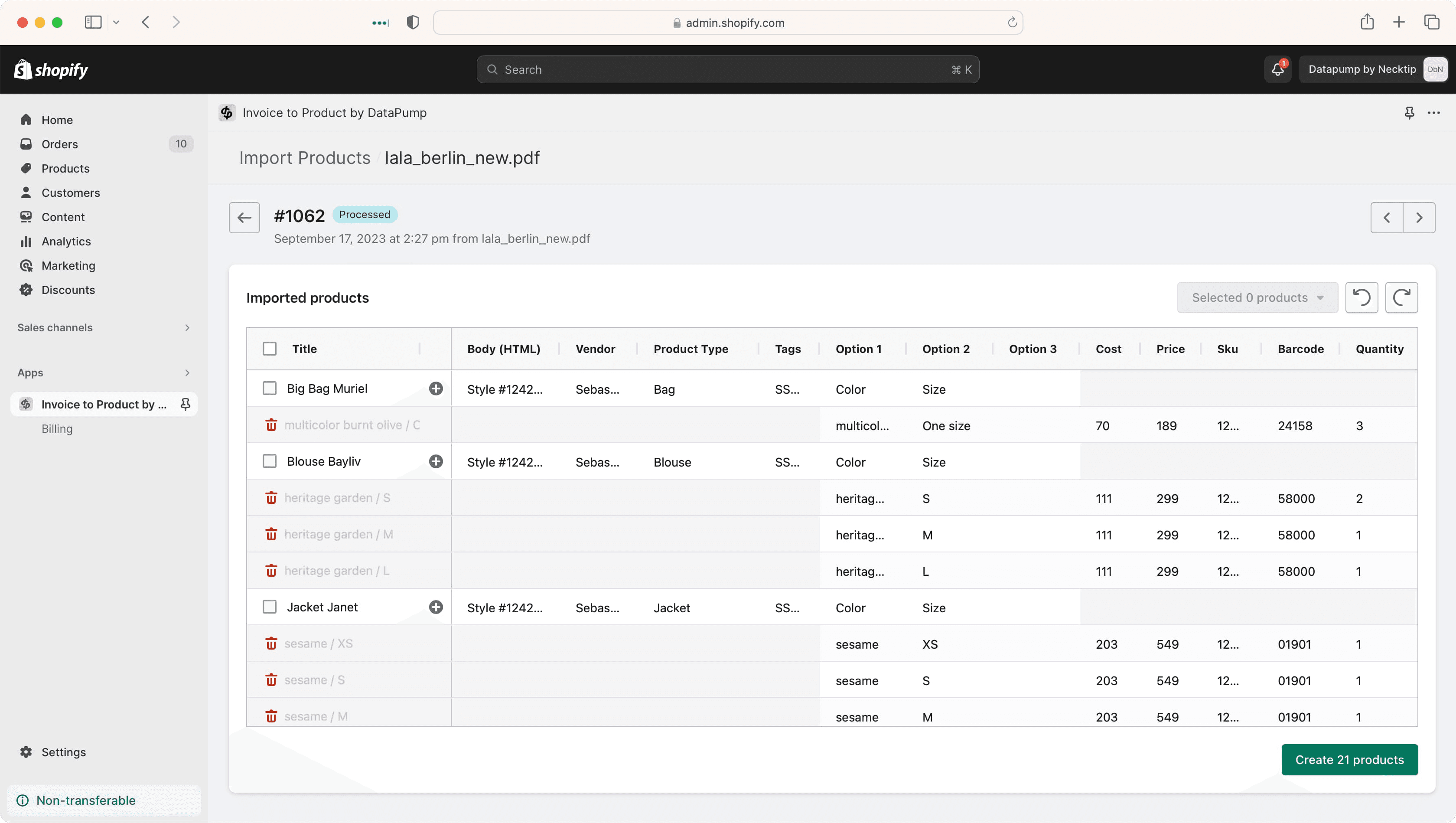Toggle the select-all checkbox in Title header
1456x823 pixels.
[x=270, y=349]
